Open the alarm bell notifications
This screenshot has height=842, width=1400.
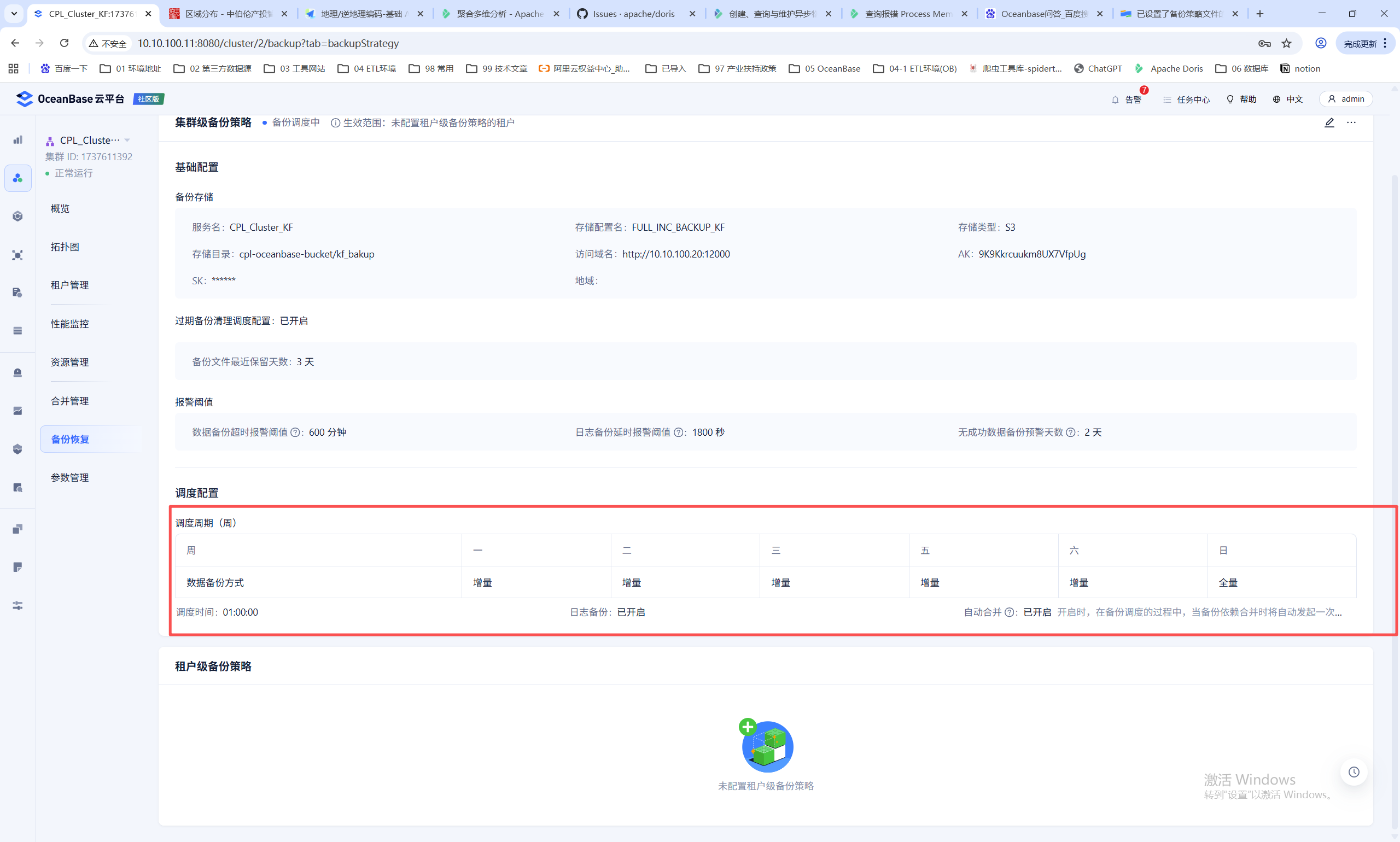click(x=1115, y=100)
